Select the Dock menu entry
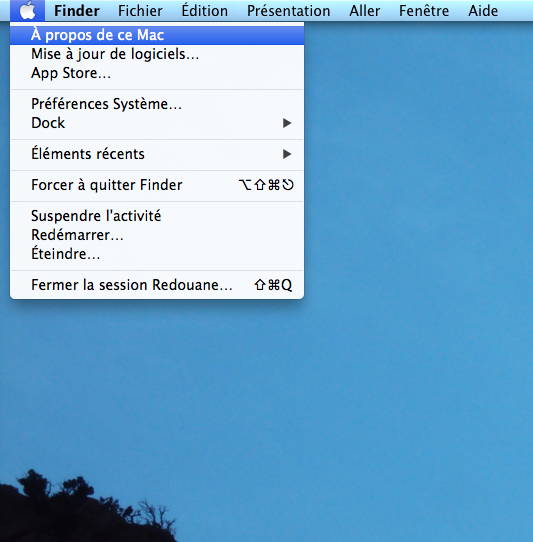This screenshot has height=542, width=533. pos(157,123)
